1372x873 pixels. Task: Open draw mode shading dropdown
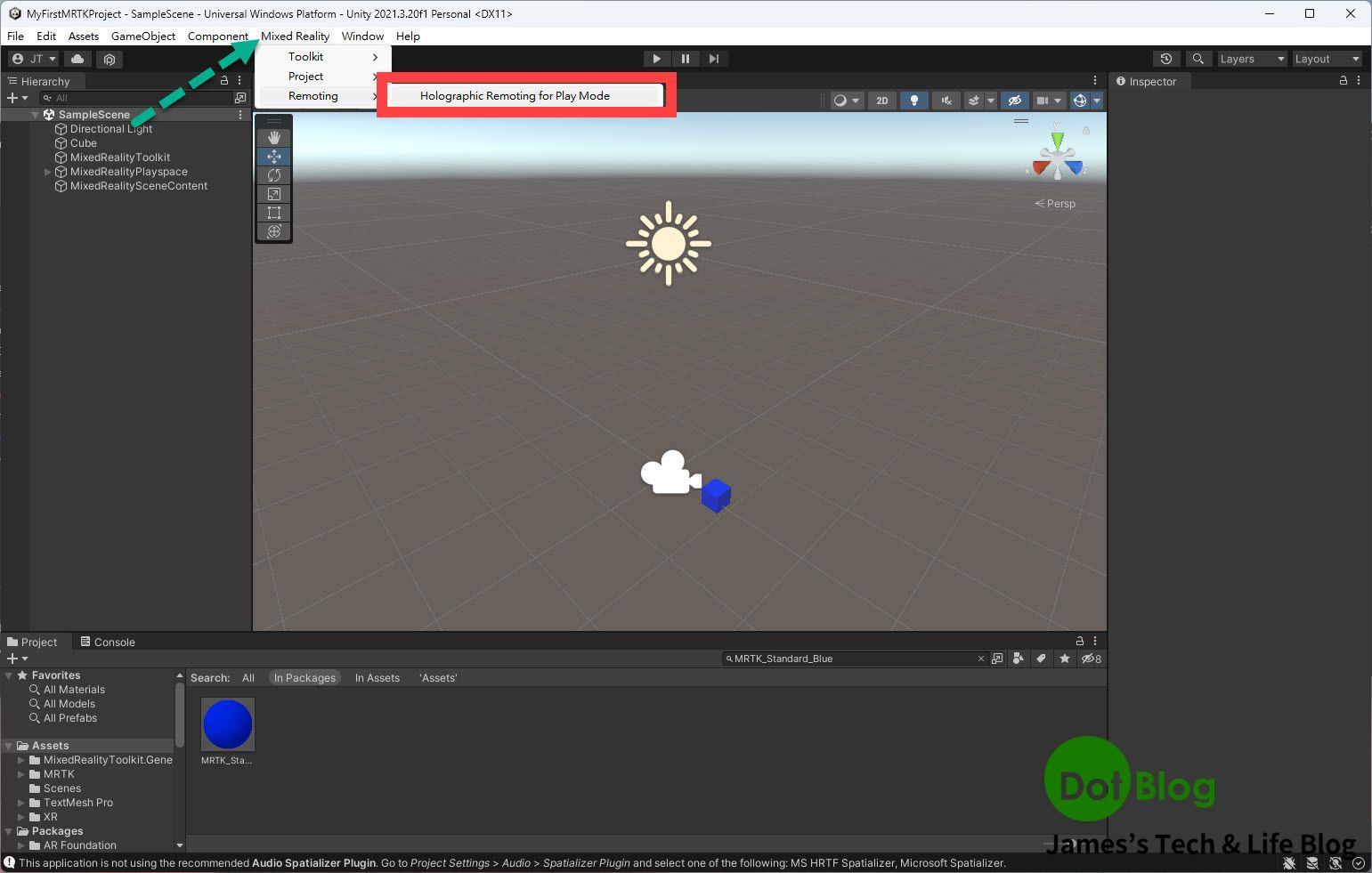pos(846,101)
